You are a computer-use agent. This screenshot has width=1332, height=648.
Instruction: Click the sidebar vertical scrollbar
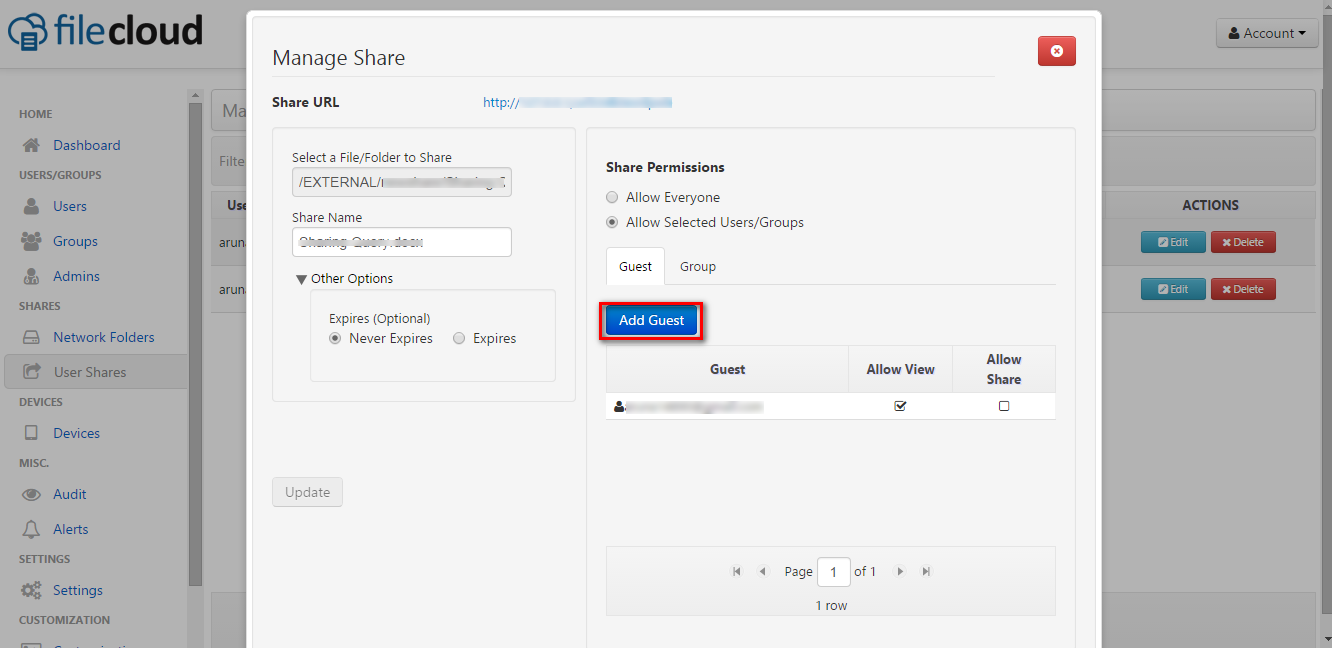(195, 345)
